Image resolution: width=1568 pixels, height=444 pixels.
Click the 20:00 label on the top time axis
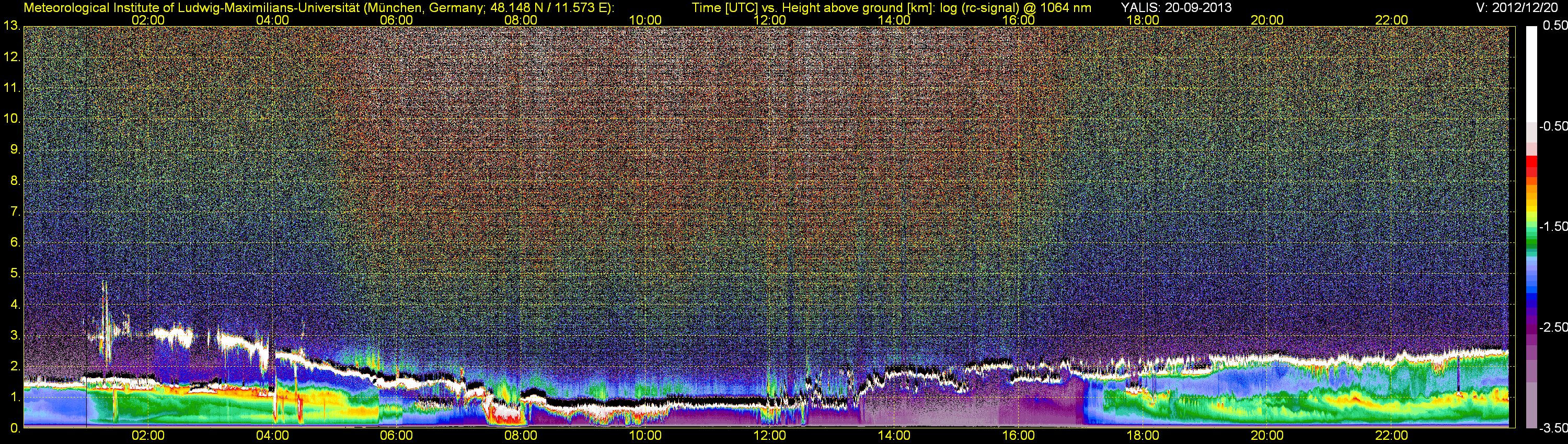click(1267, 20)
